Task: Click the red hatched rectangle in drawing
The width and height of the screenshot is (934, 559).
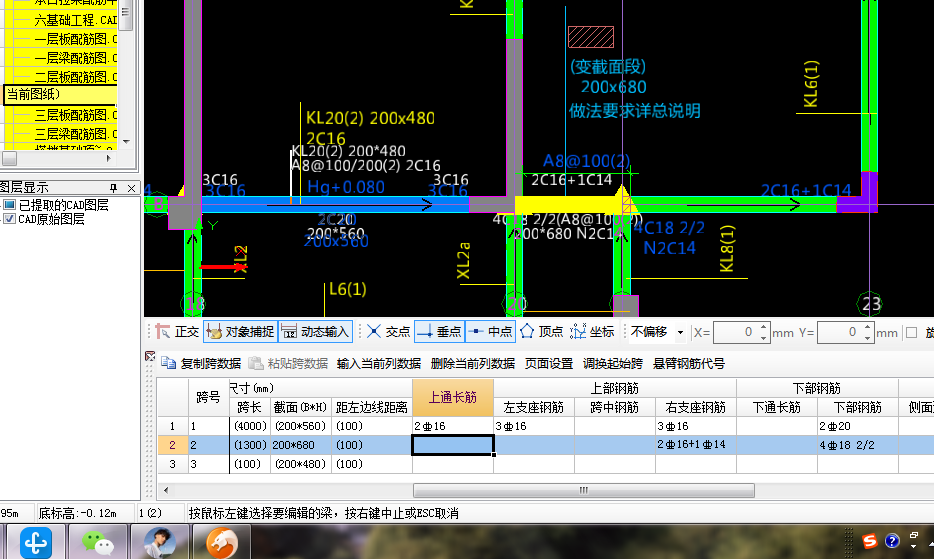Action: point(591,37)
